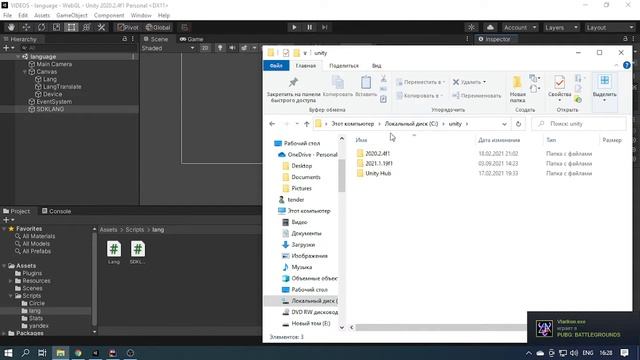Open the Layers dropdown in Unity
This screenshot has width=640, height=360.
(561, 27)
